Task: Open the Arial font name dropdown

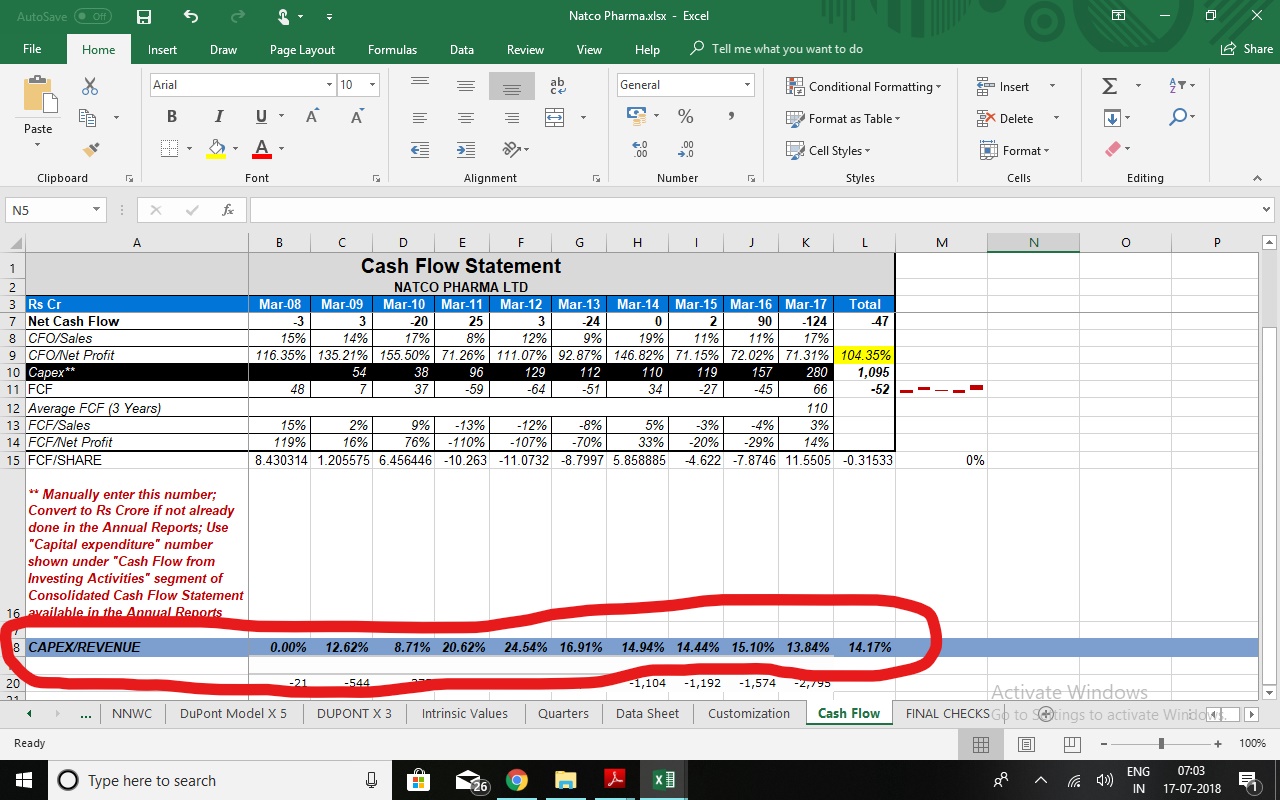Action: pos(329,85)
